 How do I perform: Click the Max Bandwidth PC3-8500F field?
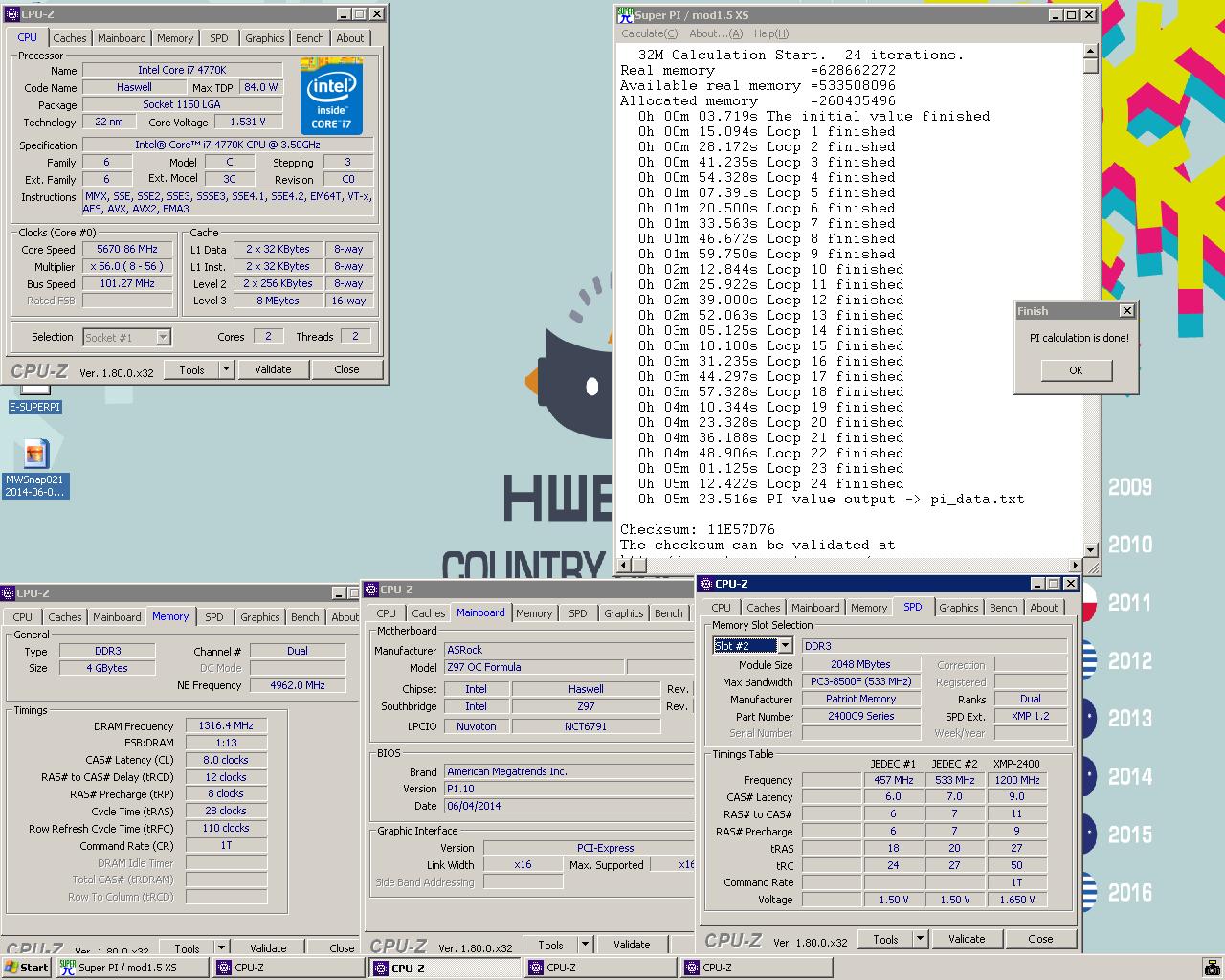pyautogui.click(x=861, y=681)
